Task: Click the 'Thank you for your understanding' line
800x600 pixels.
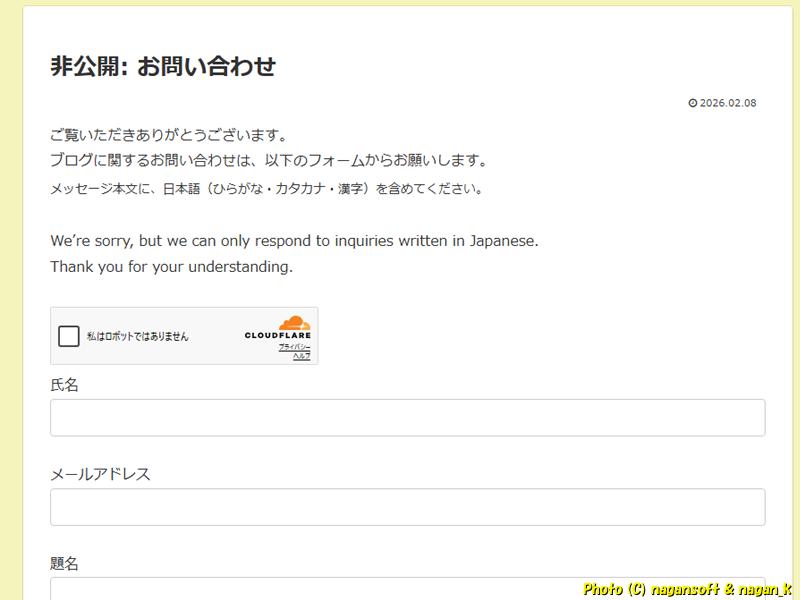Action: click(x=171, y=267)
